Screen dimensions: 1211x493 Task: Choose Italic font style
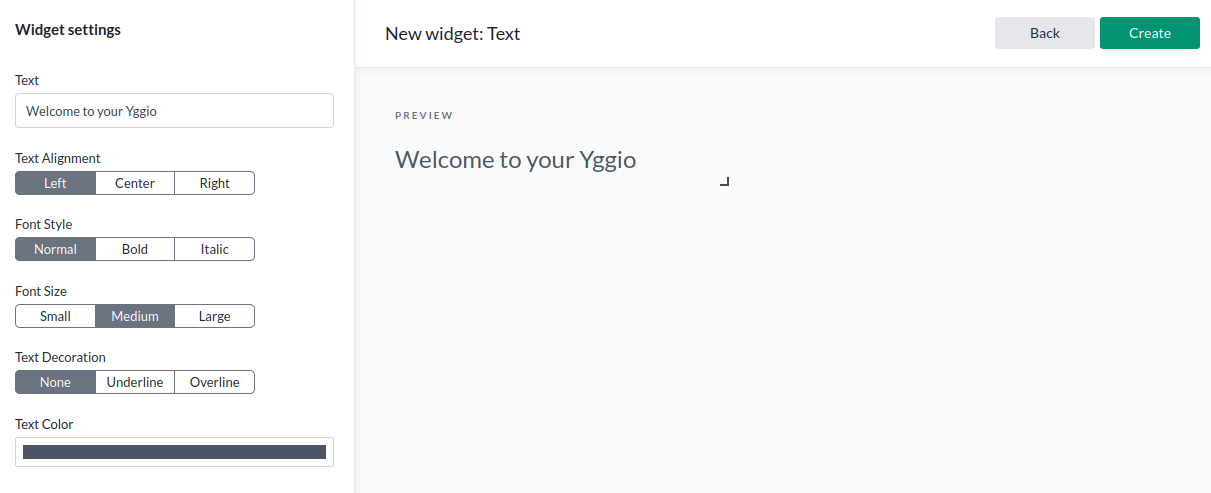pyautogui.click(x=214, y=249)
